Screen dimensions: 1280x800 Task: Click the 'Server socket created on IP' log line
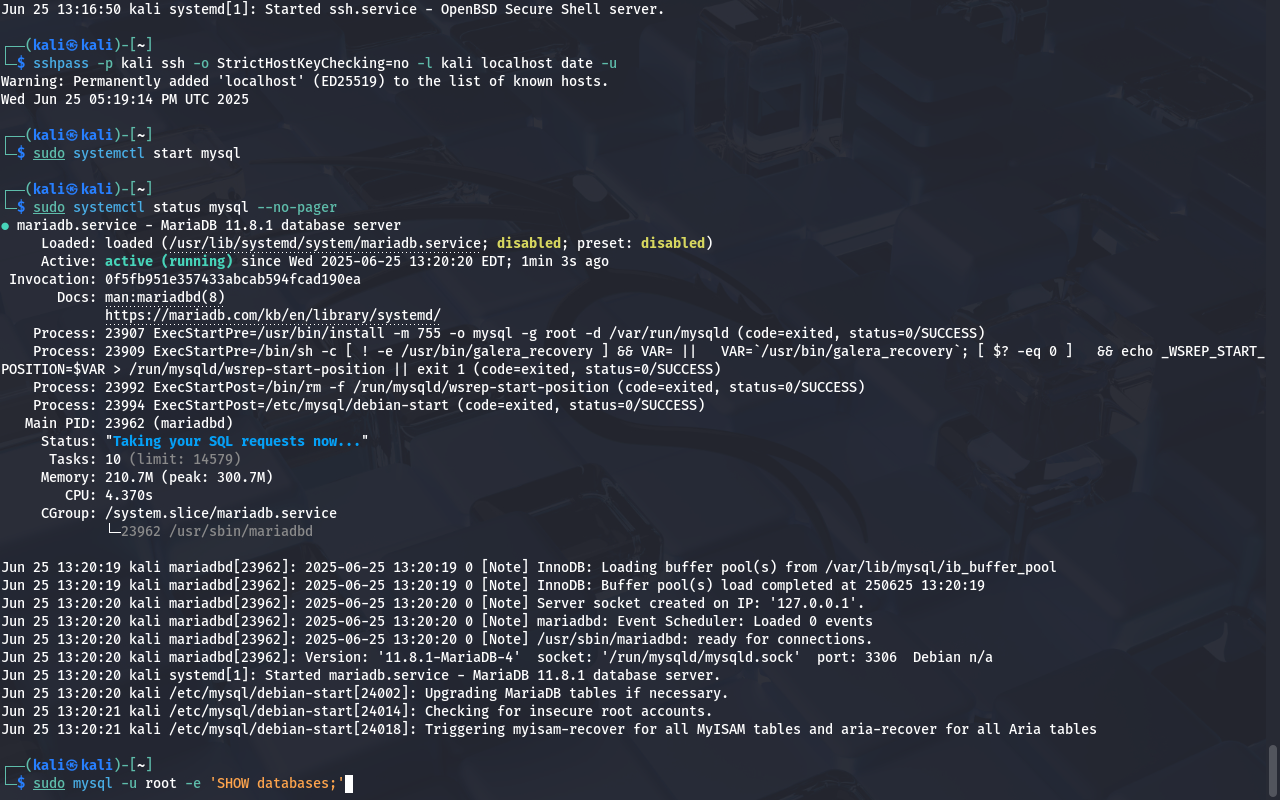point(433,603)
